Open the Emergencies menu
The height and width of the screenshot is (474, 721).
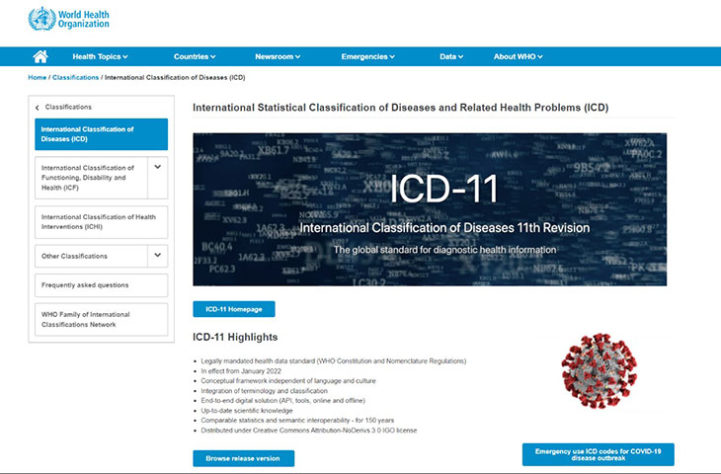click(x=368, y=57)
